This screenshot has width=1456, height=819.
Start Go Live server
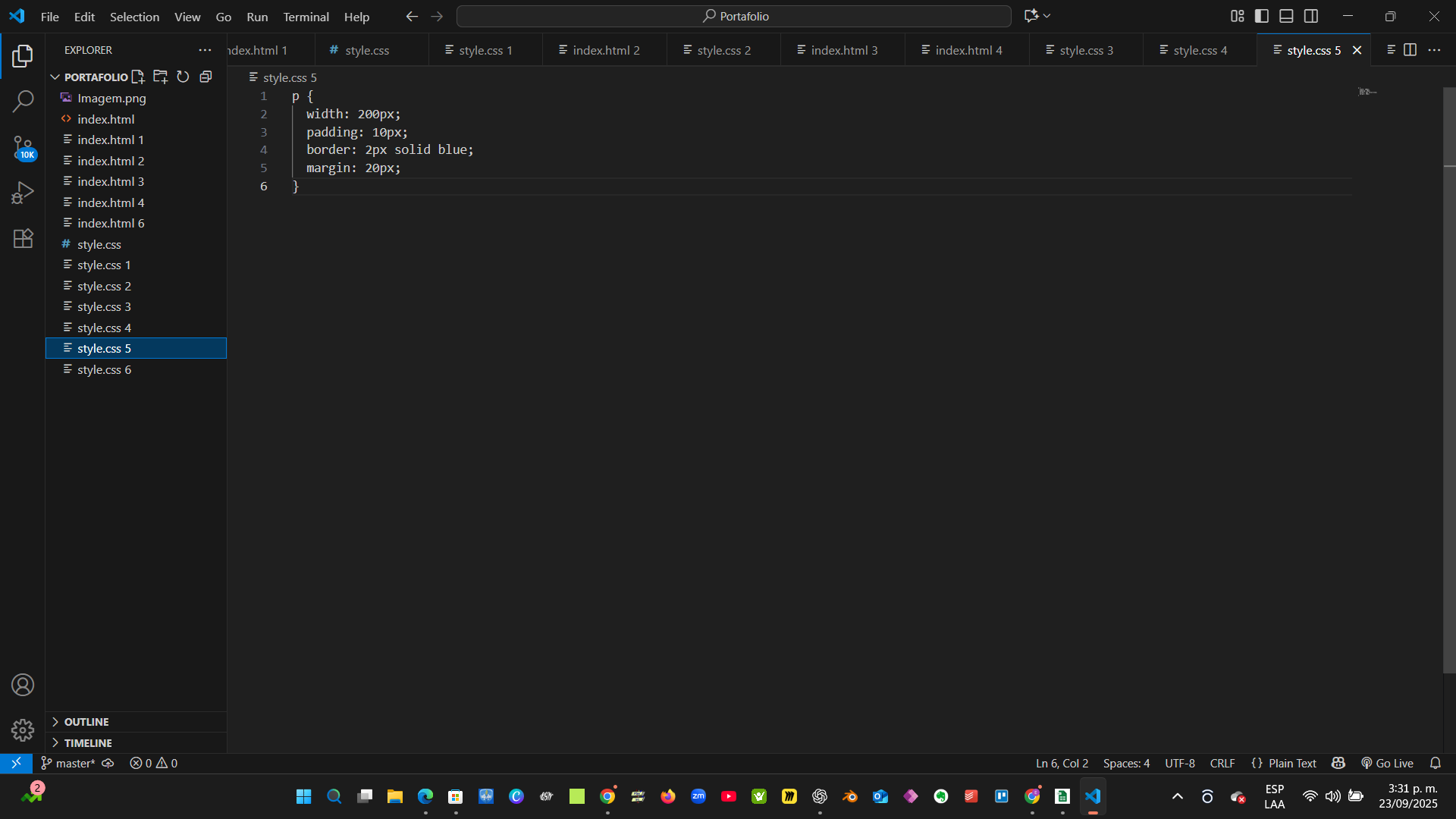[x=1387, y=763]
